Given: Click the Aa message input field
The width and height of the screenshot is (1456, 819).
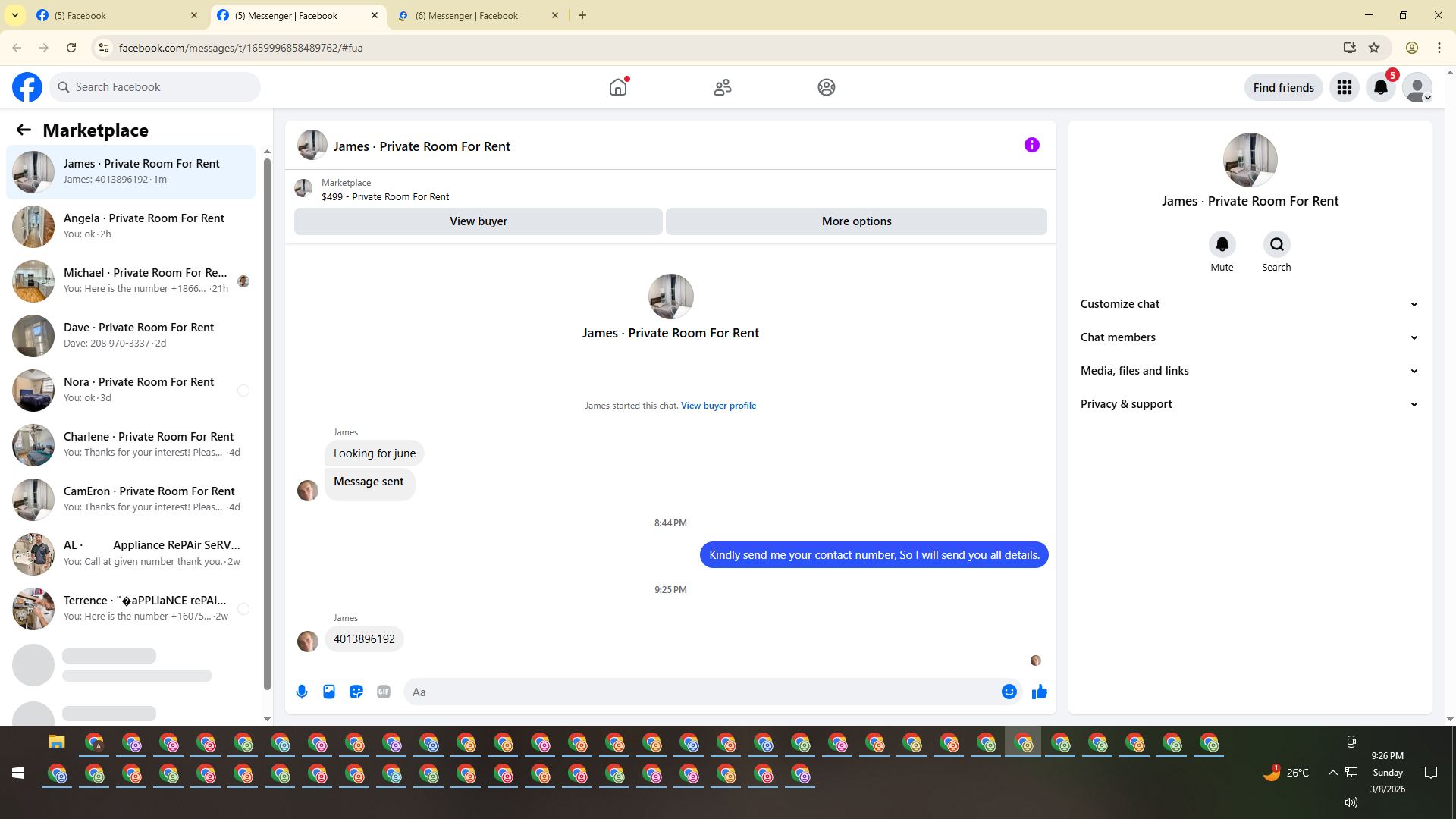Looking at the screenshot, I should click(698, 692).
